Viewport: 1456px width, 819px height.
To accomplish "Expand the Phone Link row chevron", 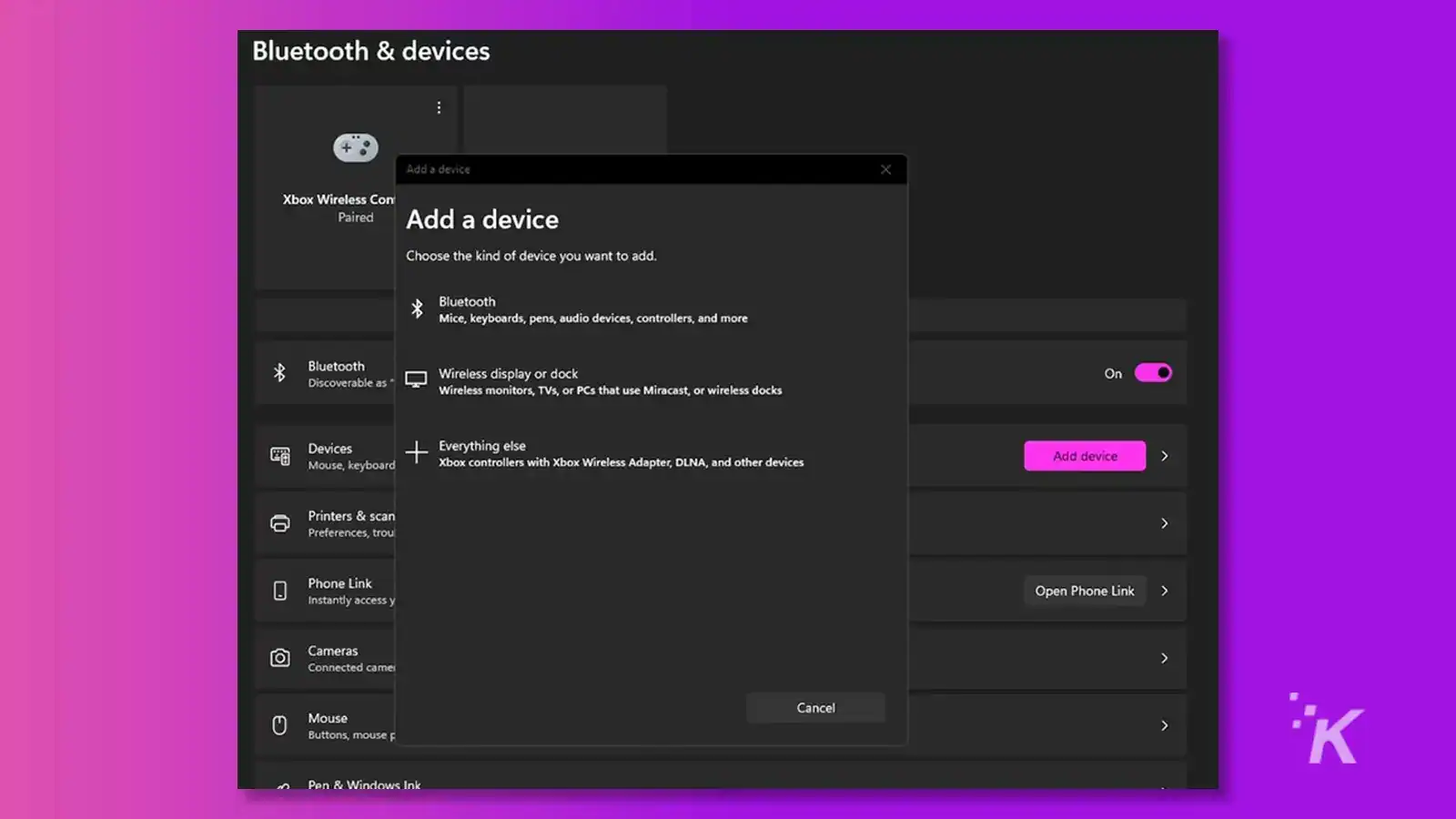I will 1165,591.
